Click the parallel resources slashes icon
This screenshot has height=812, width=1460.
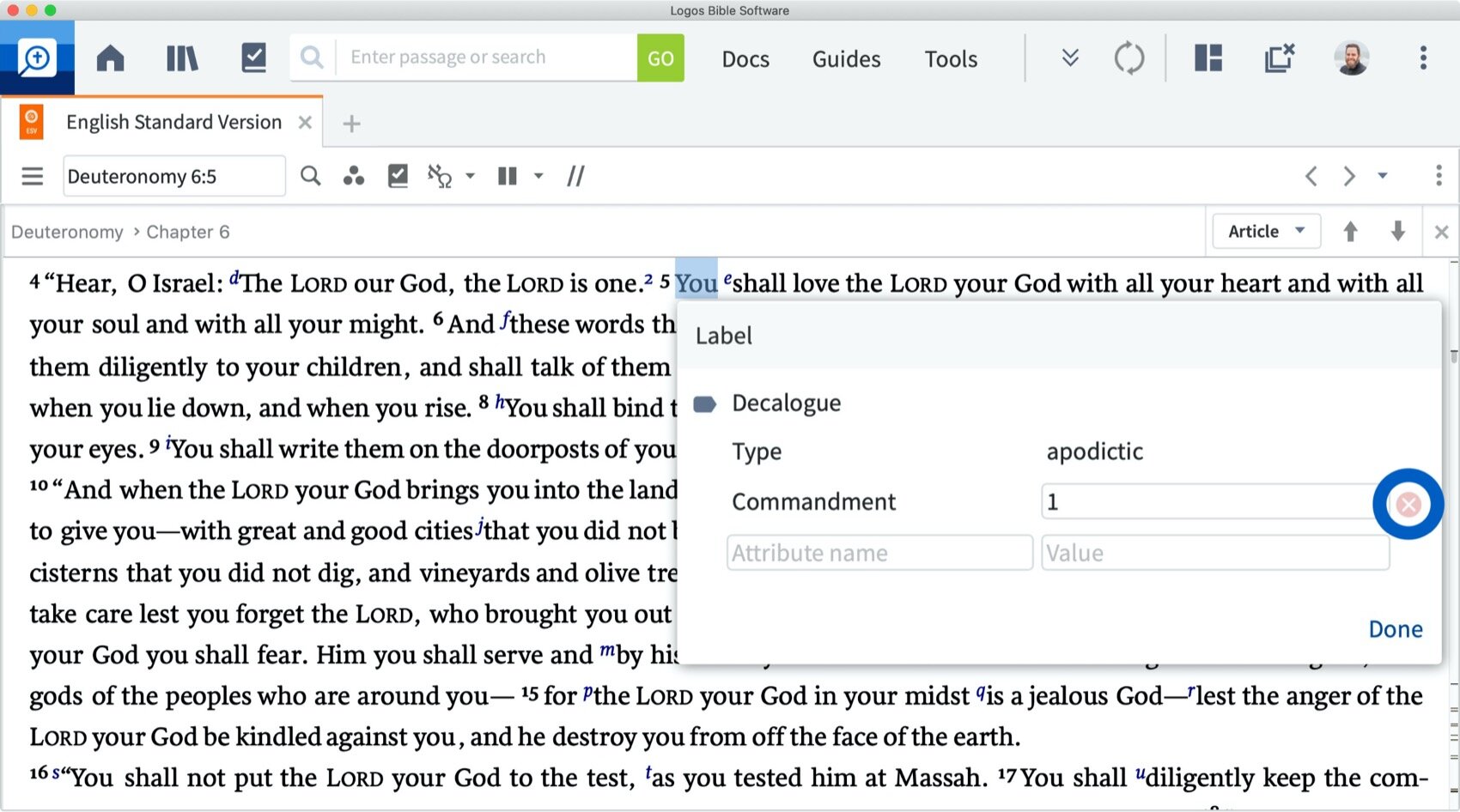pos(575,176)
